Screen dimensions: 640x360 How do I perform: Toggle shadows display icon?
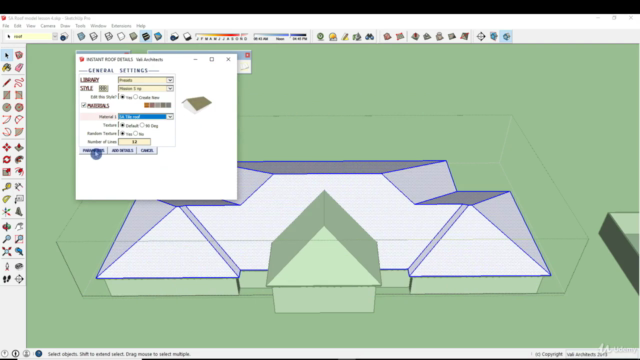[174, 37]
